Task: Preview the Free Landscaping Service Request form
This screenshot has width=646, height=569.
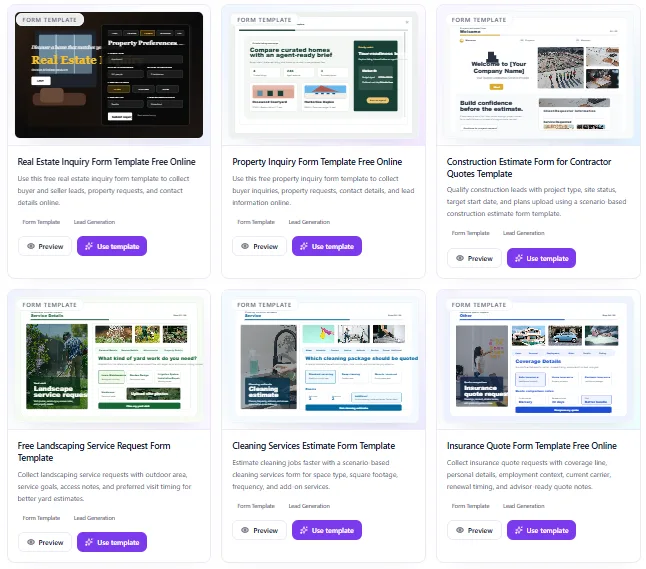Action: tap(45, 542)
